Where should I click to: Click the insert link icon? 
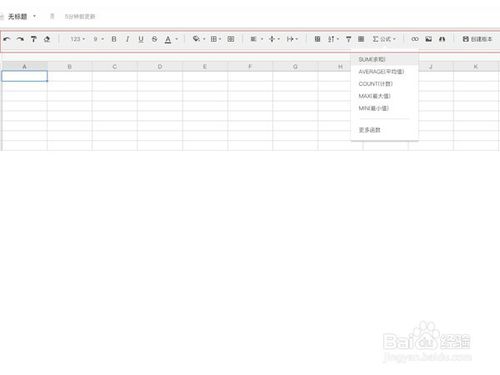tap(415, 39)
